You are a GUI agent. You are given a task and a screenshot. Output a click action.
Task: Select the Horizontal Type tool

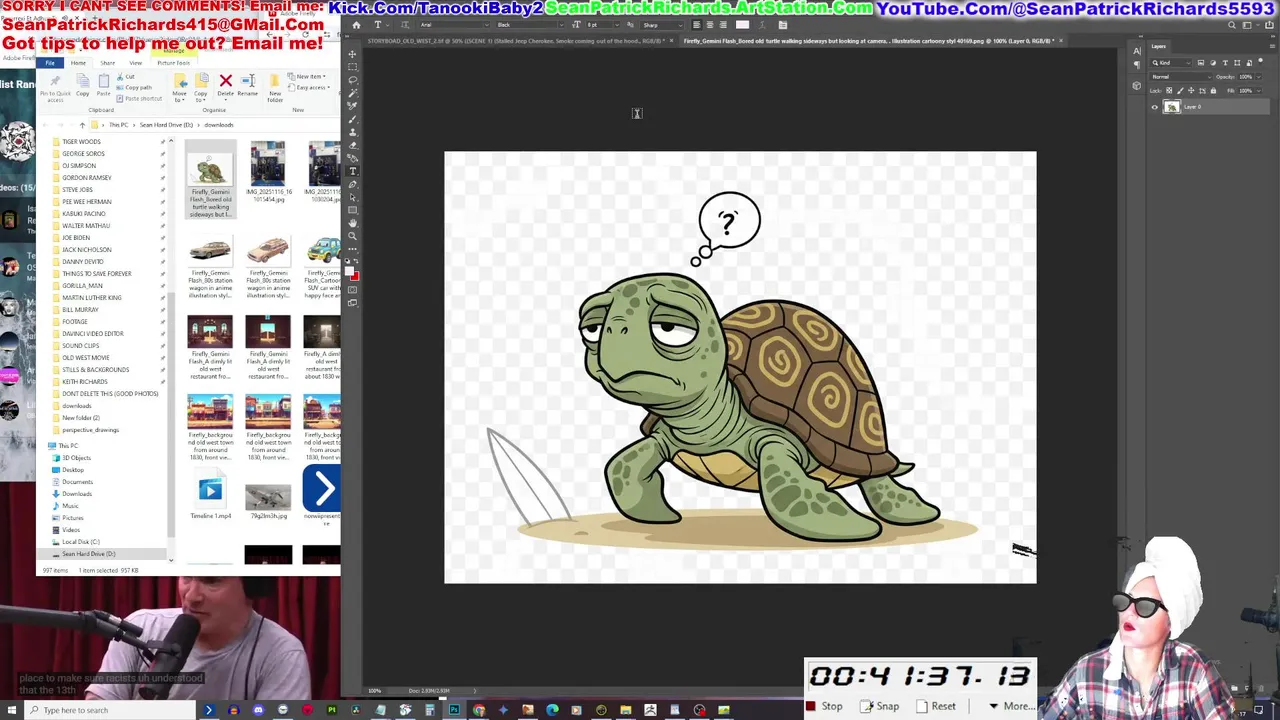(352, 171)
